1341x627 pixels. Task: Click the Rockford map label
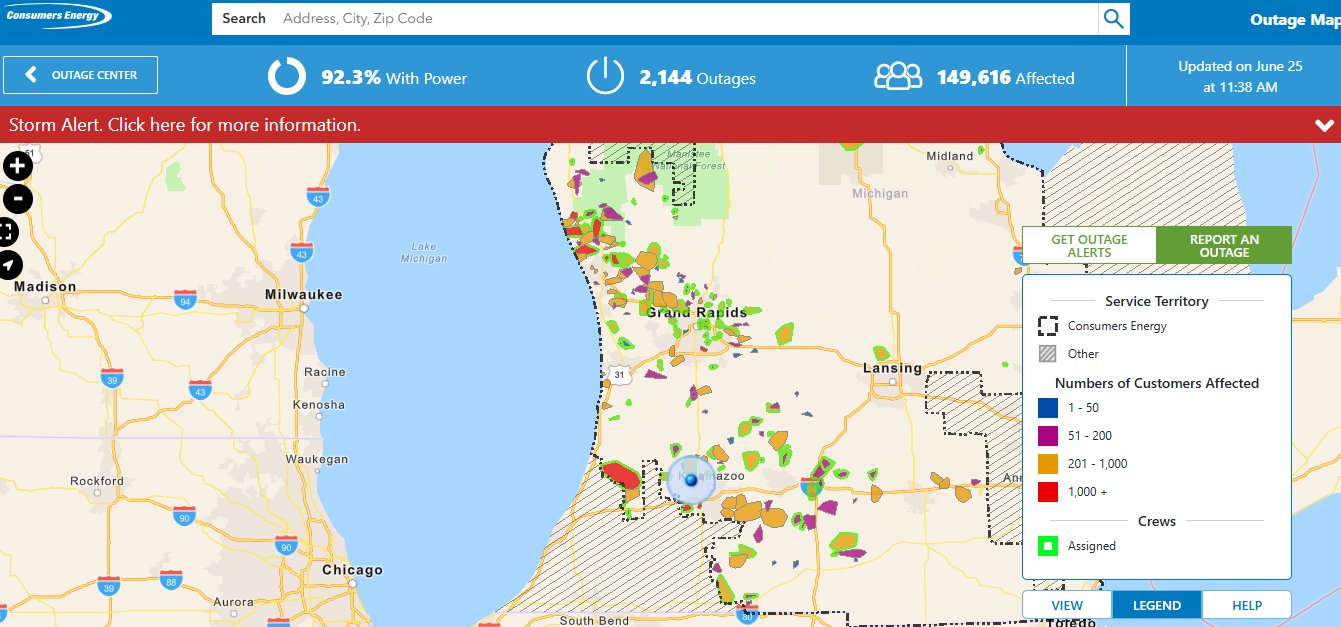point(97,481)
